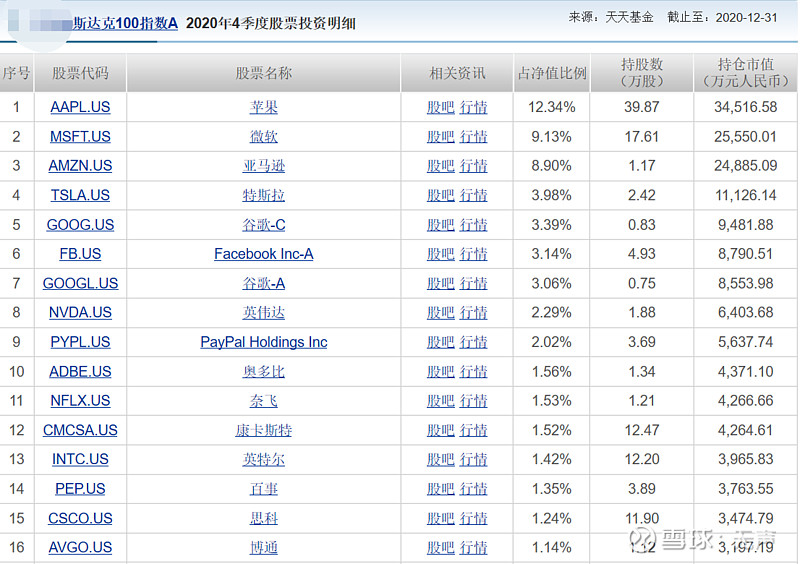
Task: Open 行情 link in the INTC.US row
Action: pos(473,460)
